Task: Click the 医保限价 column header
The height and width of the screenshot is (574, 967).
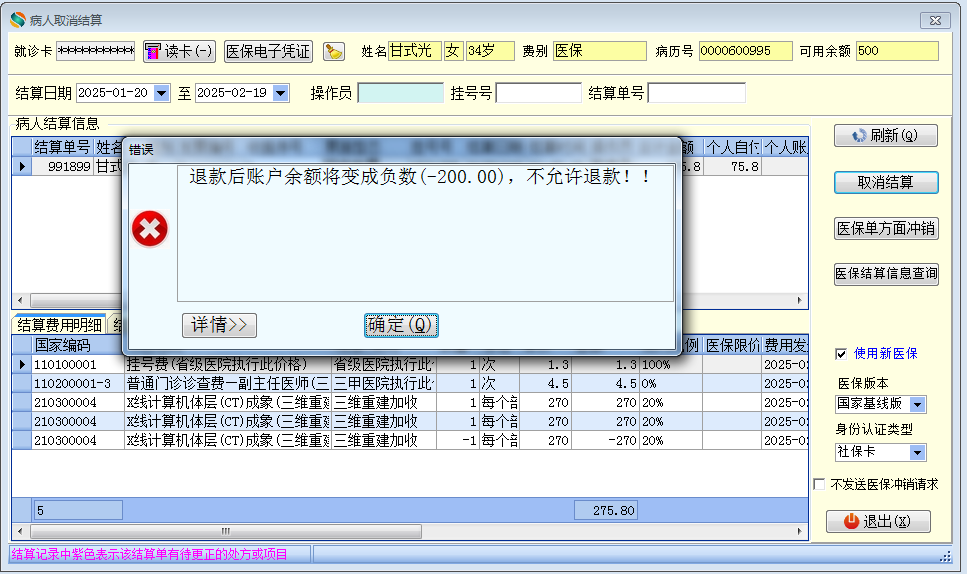Action: click(732, 345)
